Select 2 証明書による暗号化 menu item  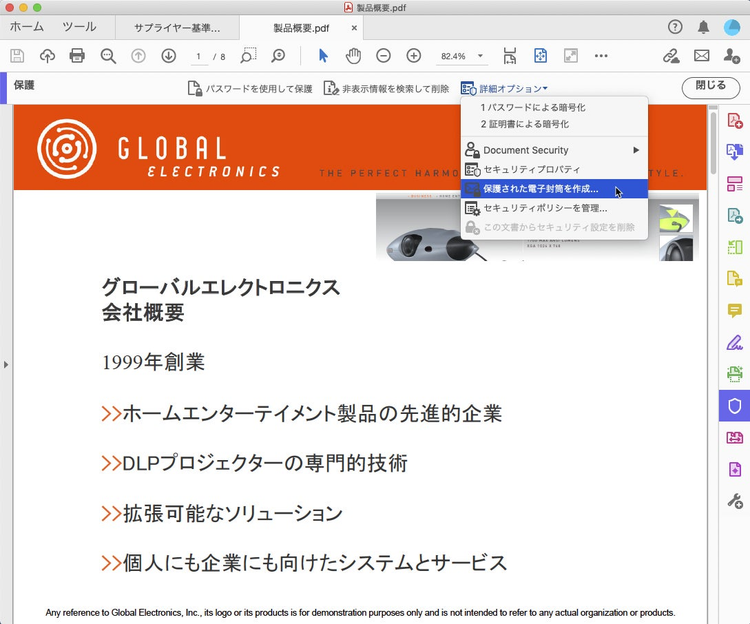[x=554, y=124]
